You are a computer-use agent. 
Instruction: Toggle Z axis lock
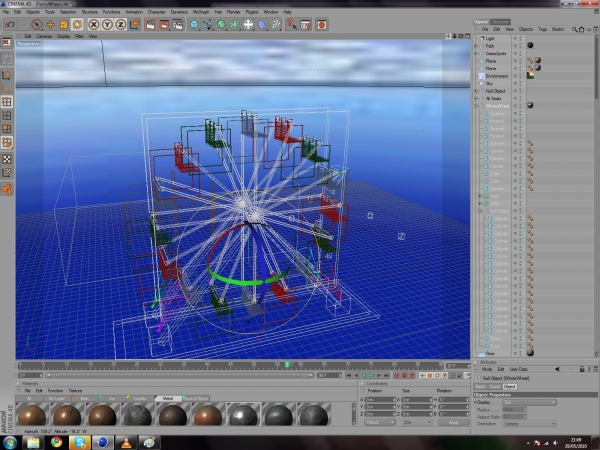[121, 25]
